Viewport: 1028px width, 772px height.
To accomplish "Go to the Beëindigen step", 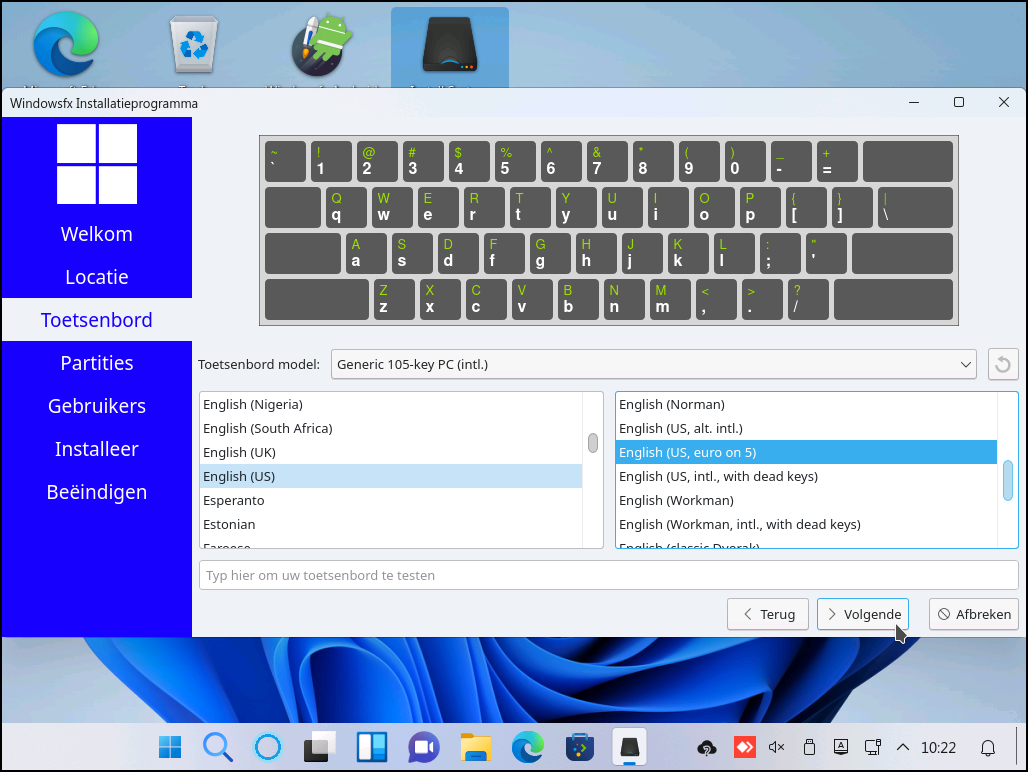I will point(97,492).
